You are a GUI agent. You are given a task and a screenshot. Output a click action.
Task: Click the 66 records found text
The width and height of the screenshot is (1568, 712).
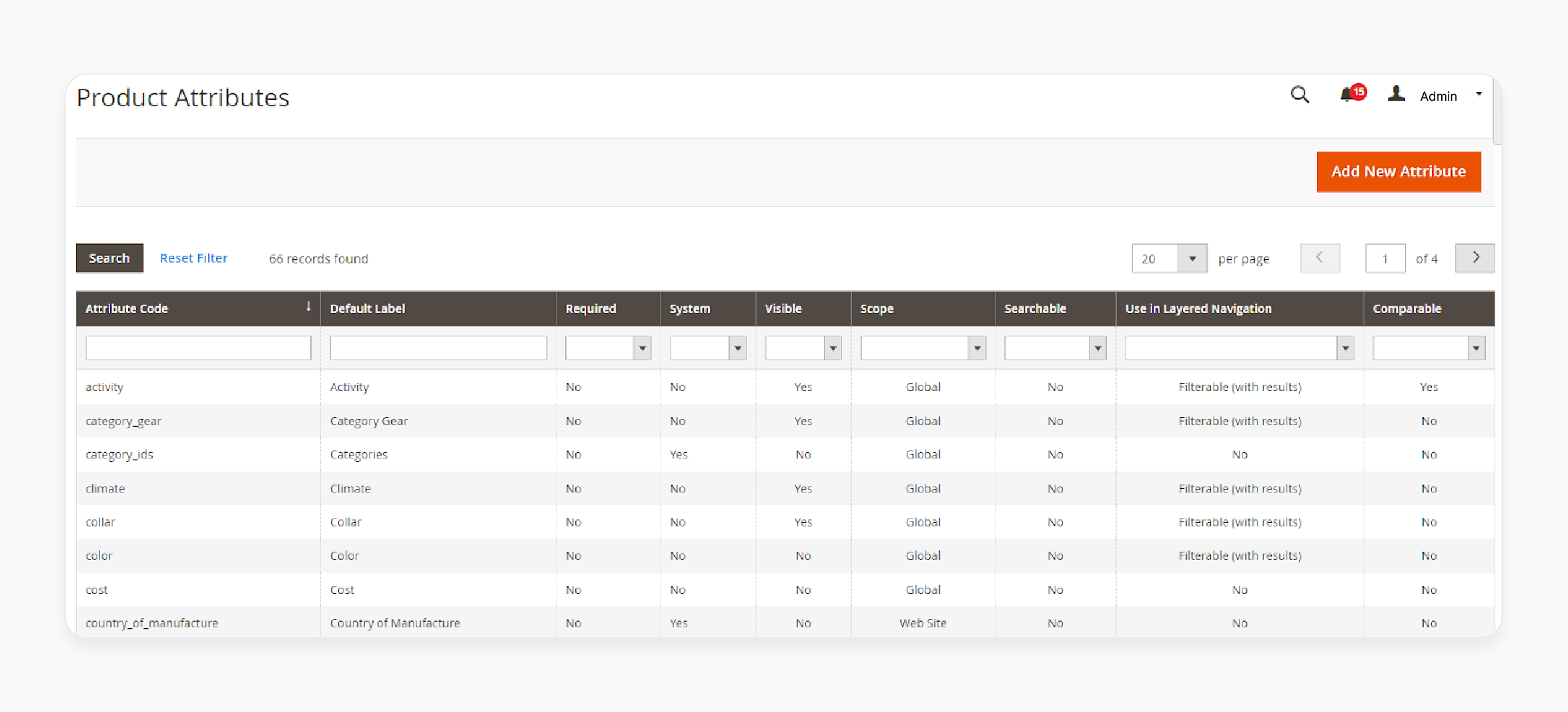pos(318,259)
